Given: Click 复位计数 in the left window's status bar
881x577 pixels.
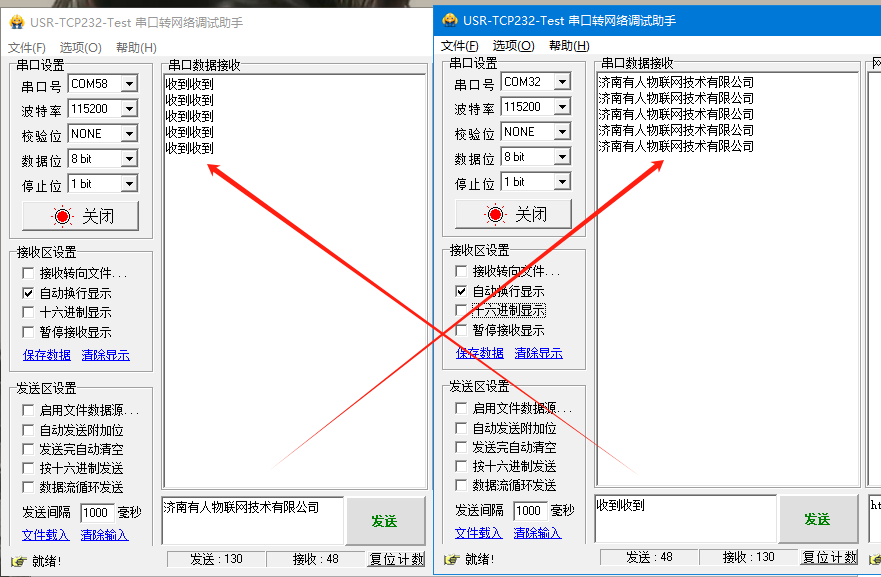Looking at the screenshot, I should [x=396, y=560].
